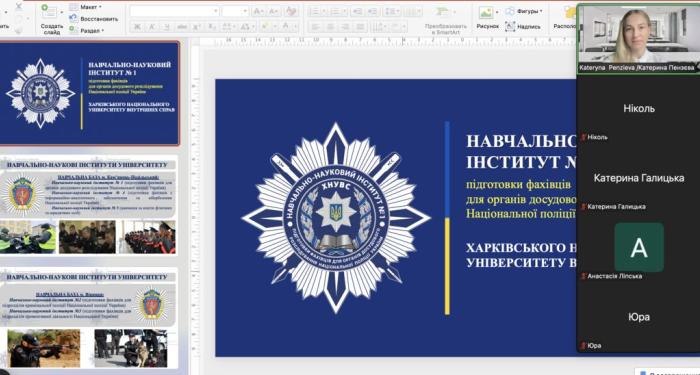Viewport: 700px width, 375px height.
Task: Select the second slide thumbnail with three photos
Action: pos(88,206)
